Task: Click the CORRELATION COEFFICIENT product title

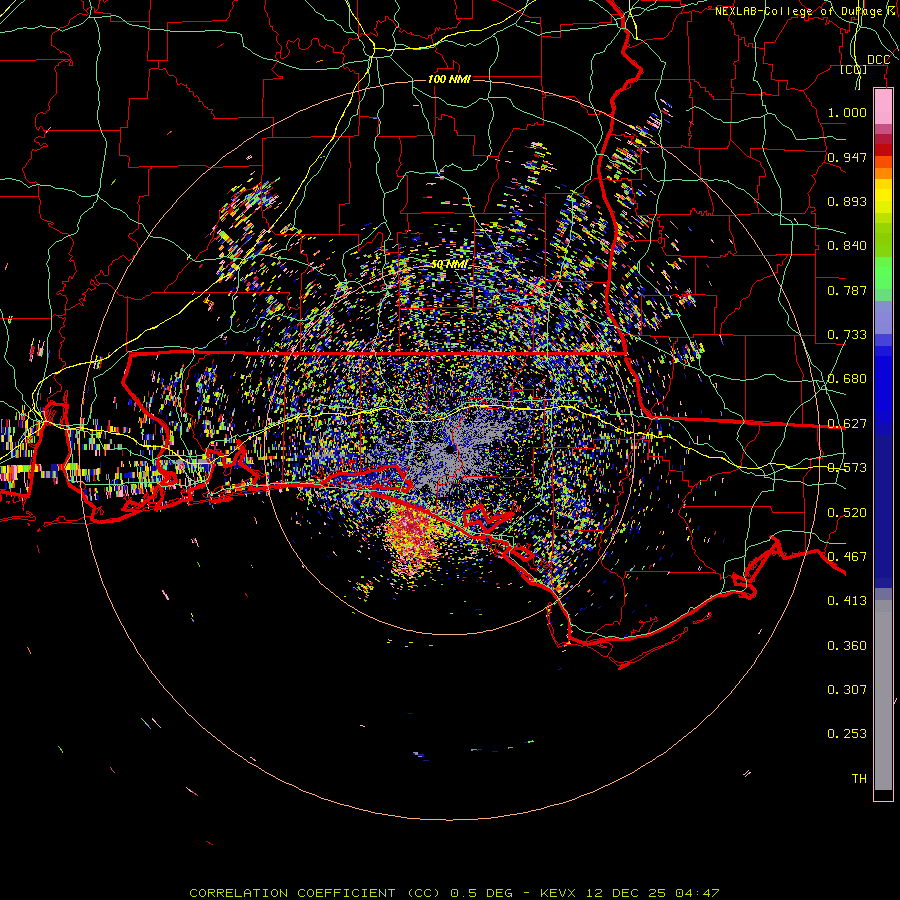Action: click(292, 893)
